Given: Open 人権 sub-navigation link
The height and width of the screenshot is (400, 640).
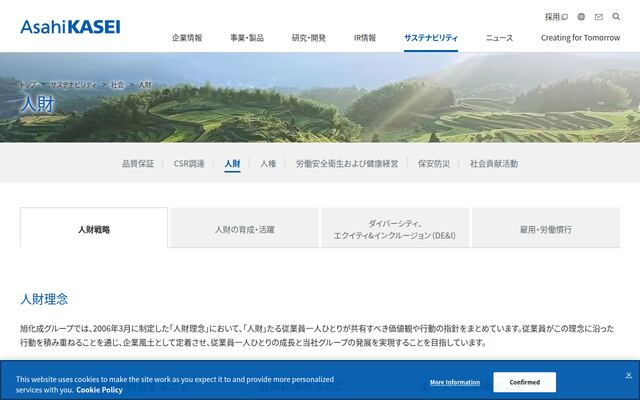Looking at the screenshot, I should point(268,164).
